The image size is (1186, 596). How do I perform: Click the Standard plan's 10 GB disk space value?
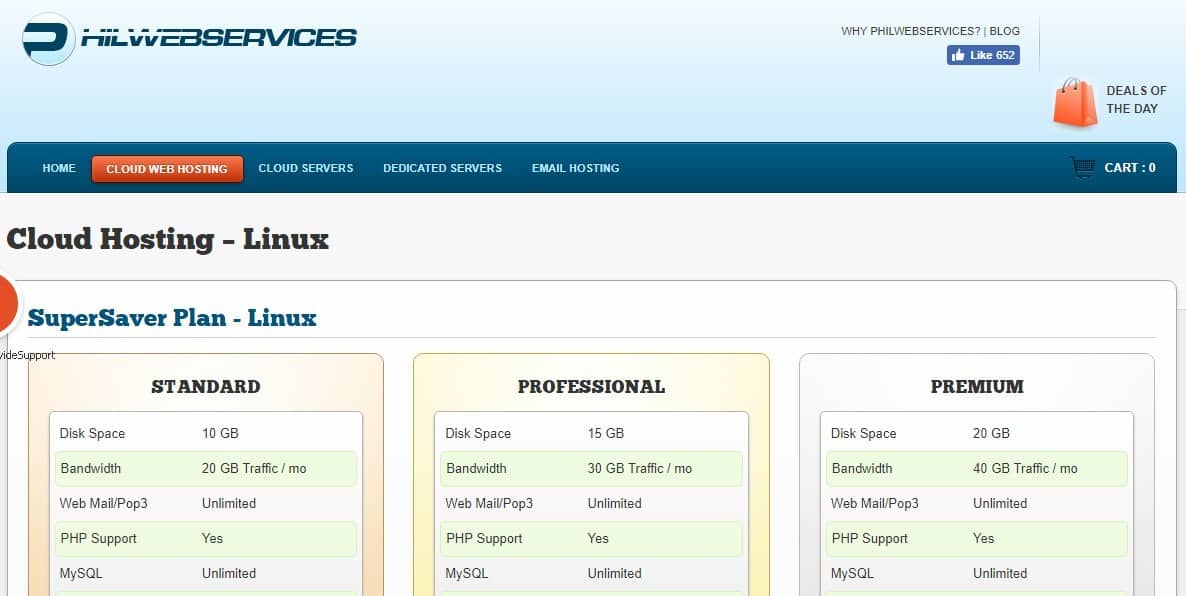(x=220, y=433)
